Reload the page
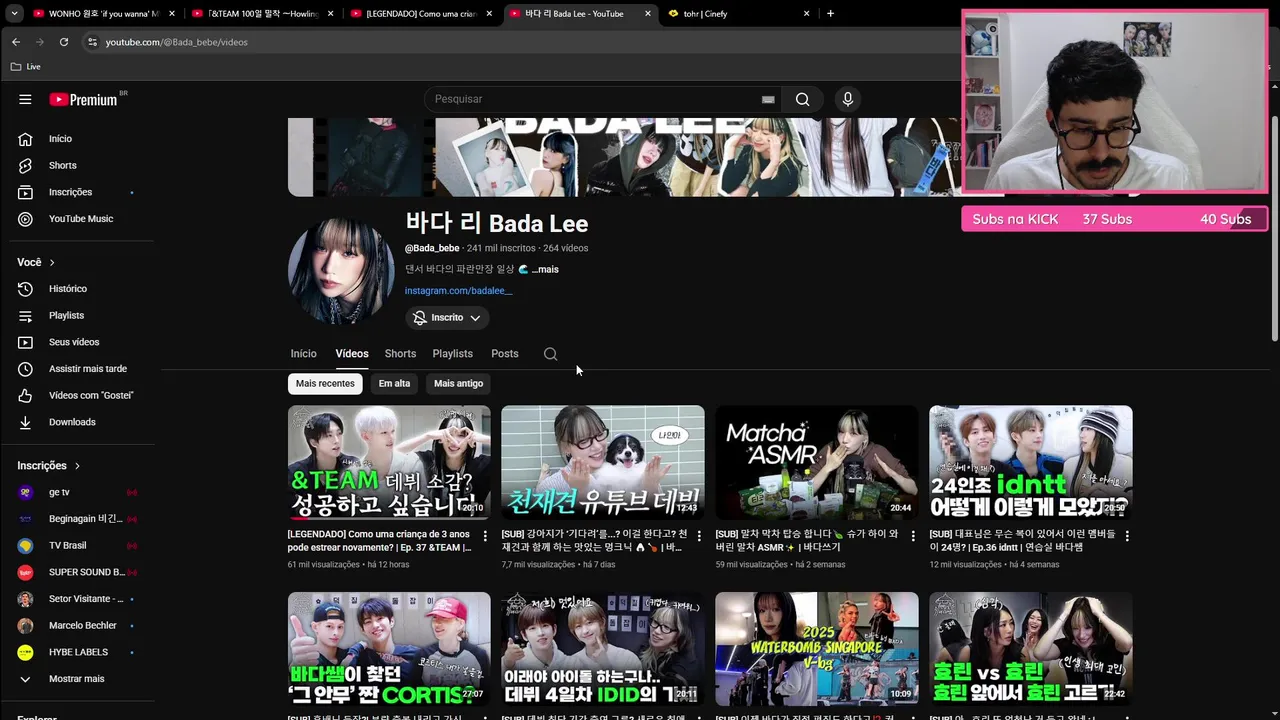The width and height of the screenshot is (1280, 720). pos(64,42)
